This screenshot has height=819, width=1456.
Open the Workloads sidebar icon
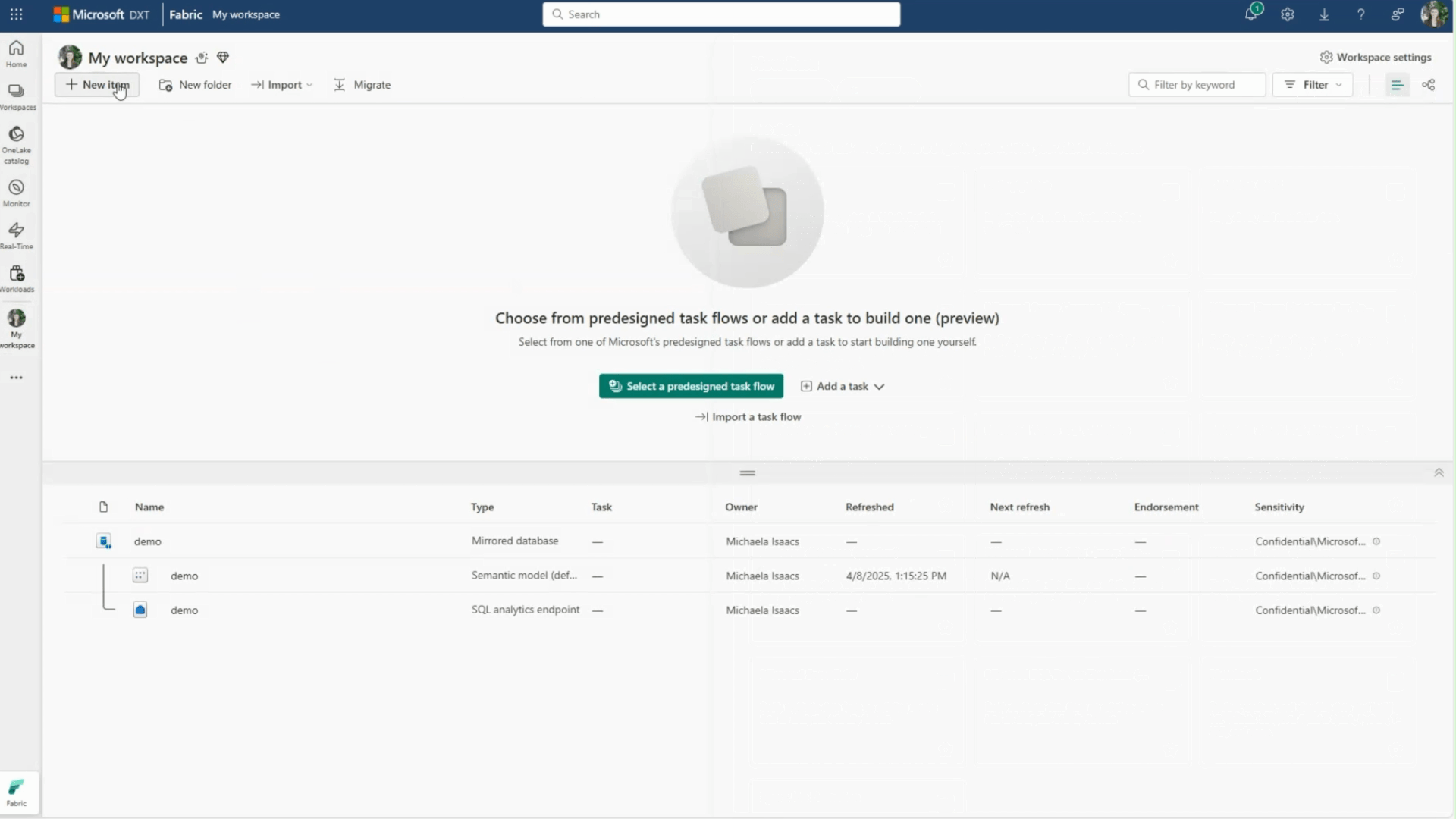(16, 278)
